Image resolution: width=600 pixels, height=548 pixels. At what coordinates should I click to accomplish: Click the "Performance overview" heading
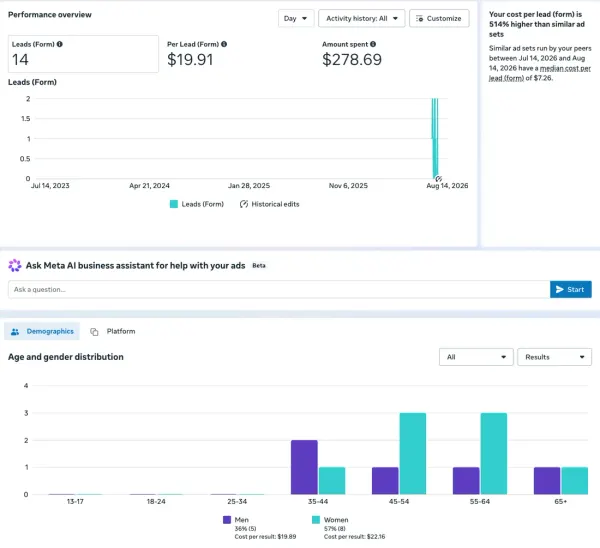click(x=50, y=15)
